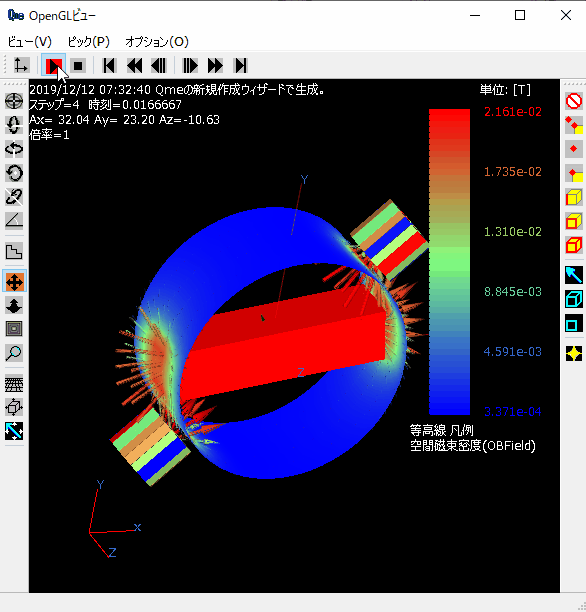The width and height of the screenshot is (586, 612).
Task: Step back one frame
Action: pos(159,66)
